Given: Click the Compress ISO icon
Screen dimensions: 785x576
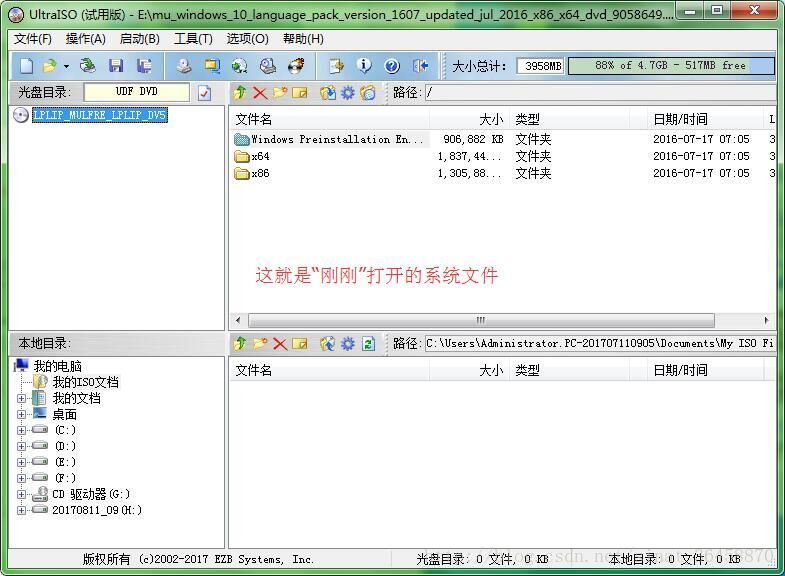Looking at the screenshot, I should pos(240,66).
